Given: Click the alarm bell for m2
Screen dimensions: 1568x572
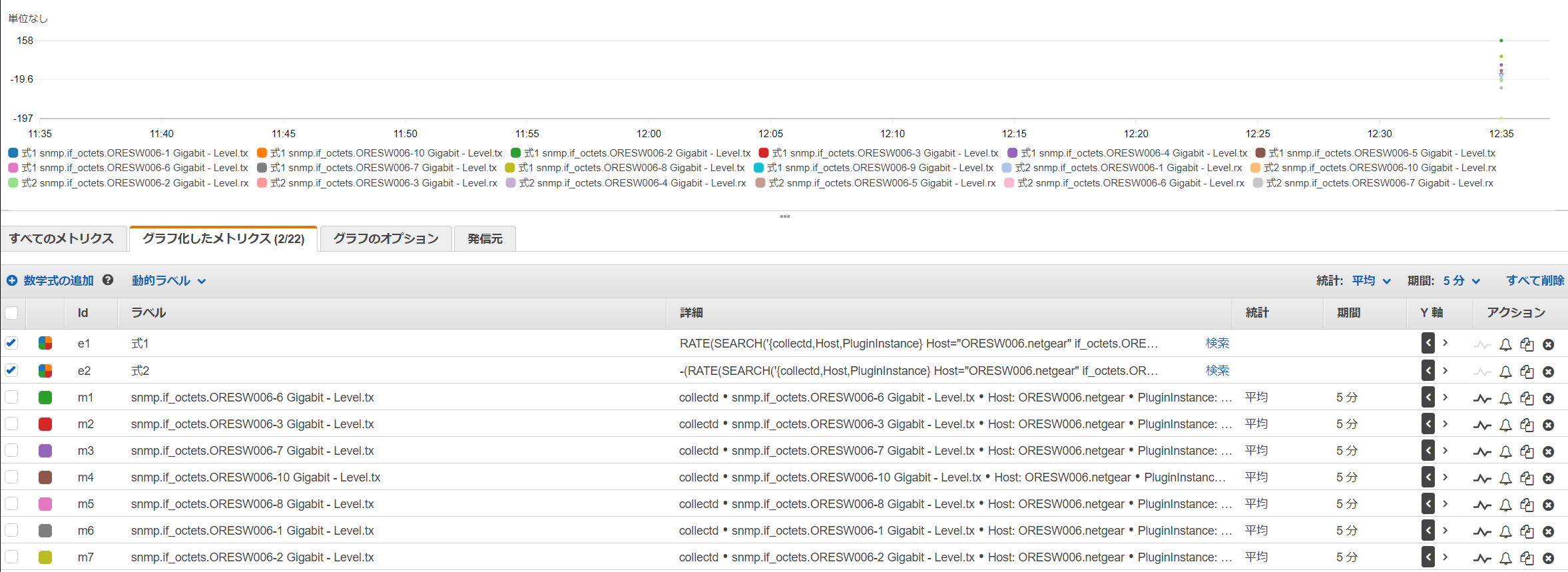Looking at the screenshot, I should pos(1505,425).
